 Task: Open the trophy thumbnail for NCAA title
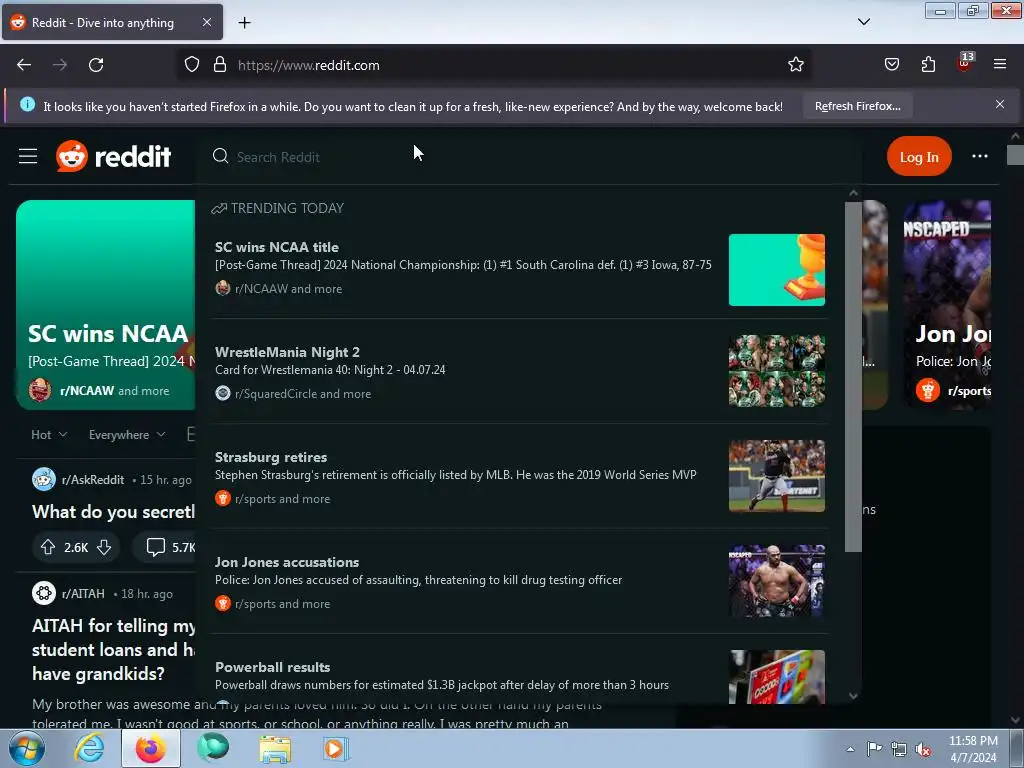[776, 270]
